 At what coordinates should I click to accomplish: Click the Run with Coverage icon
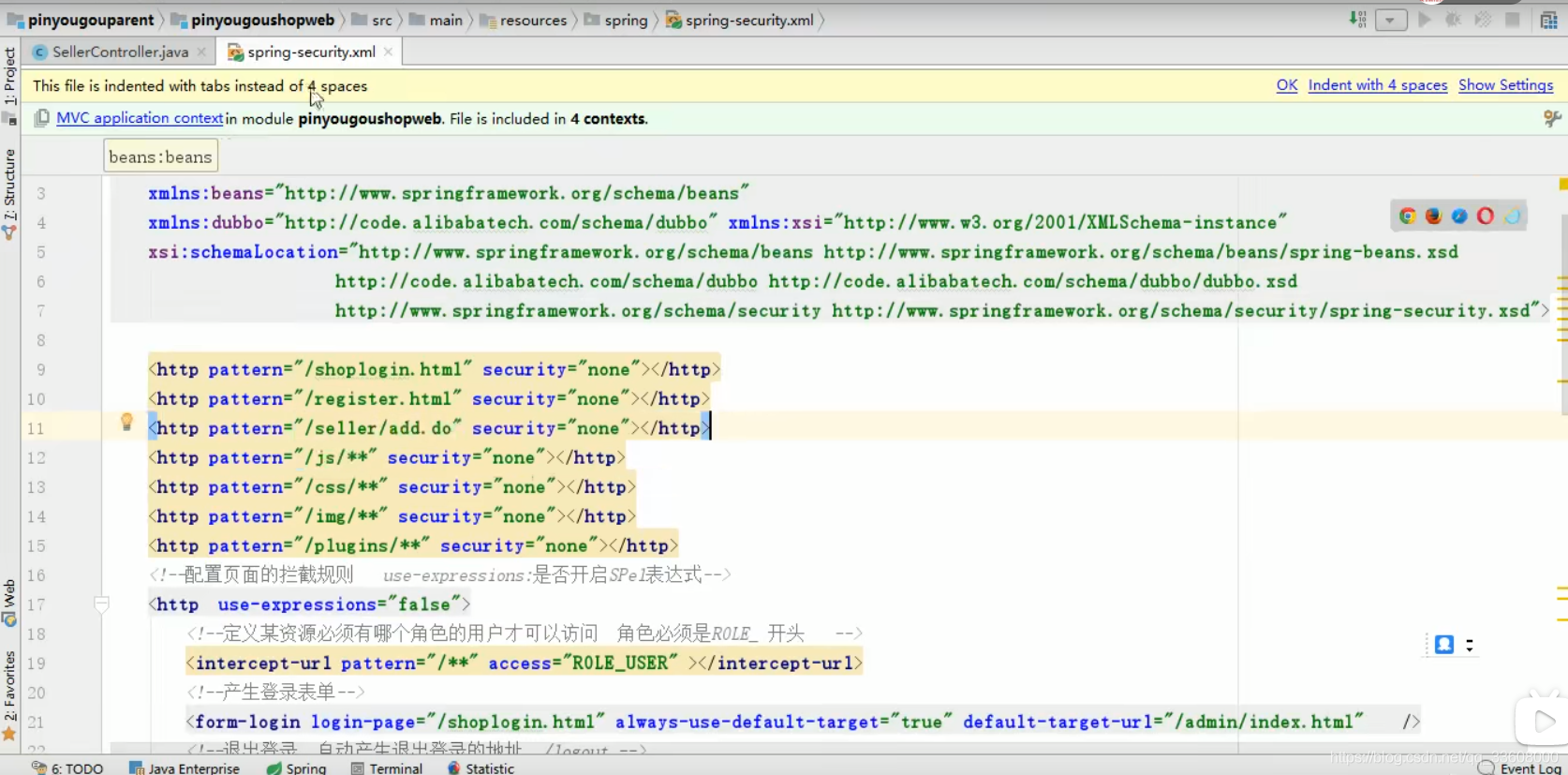click(x=1483, y=20)
